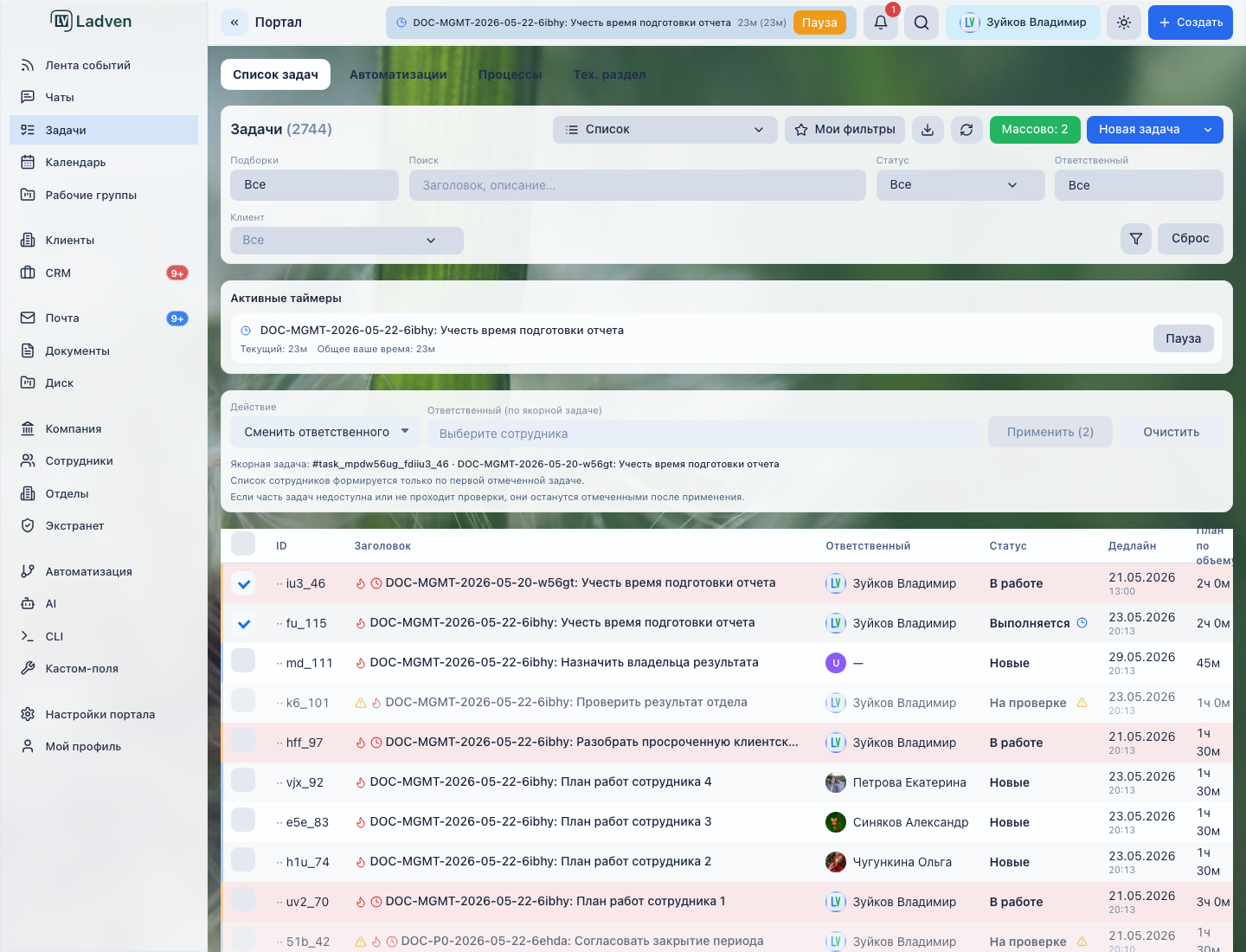Screen dimensions: 1246x952
Task: Uncheck task iu3_46 checkbox
Action: click(244, 583)
